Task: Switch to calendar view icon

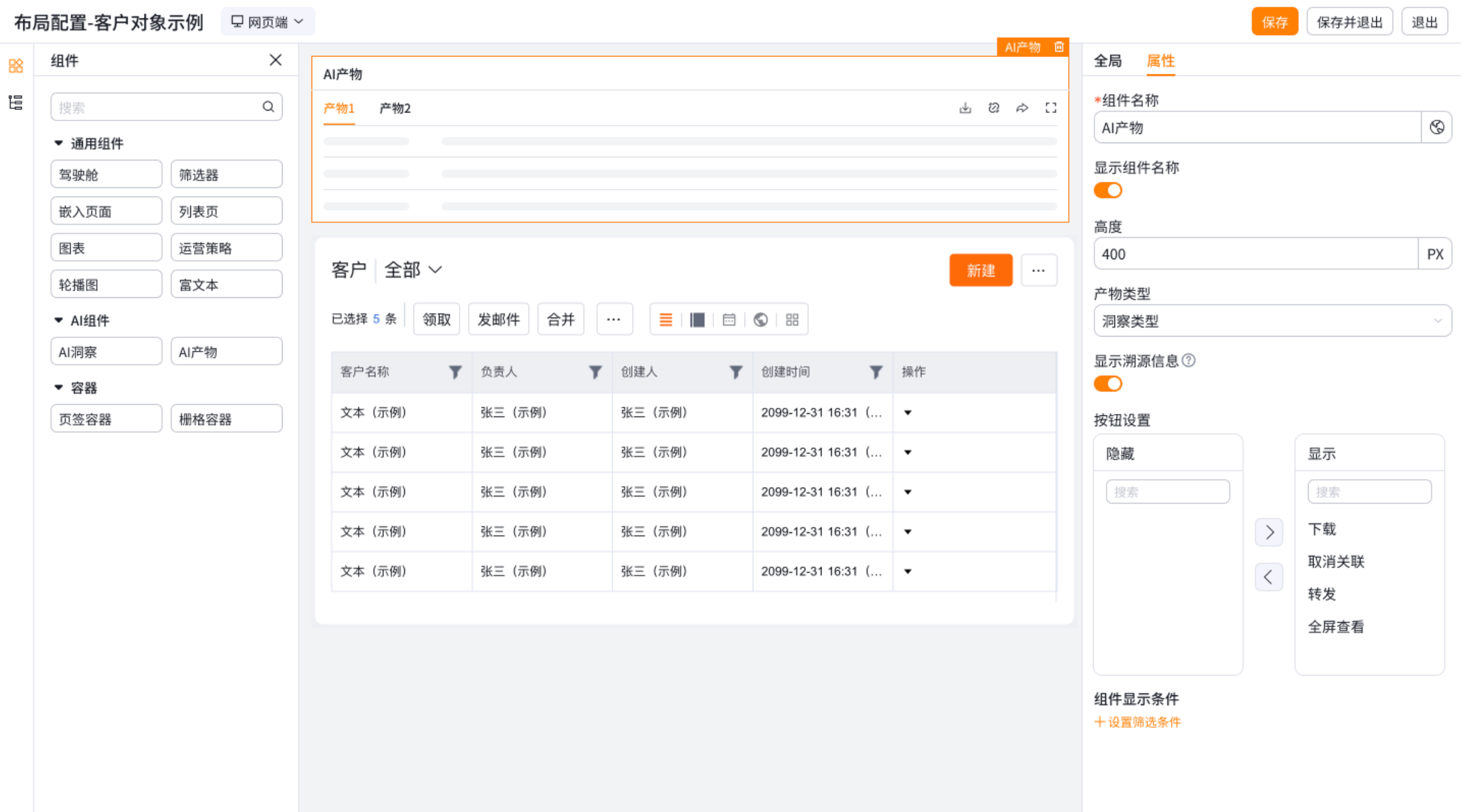Action: pyautogui.click(x=729, y=319)
